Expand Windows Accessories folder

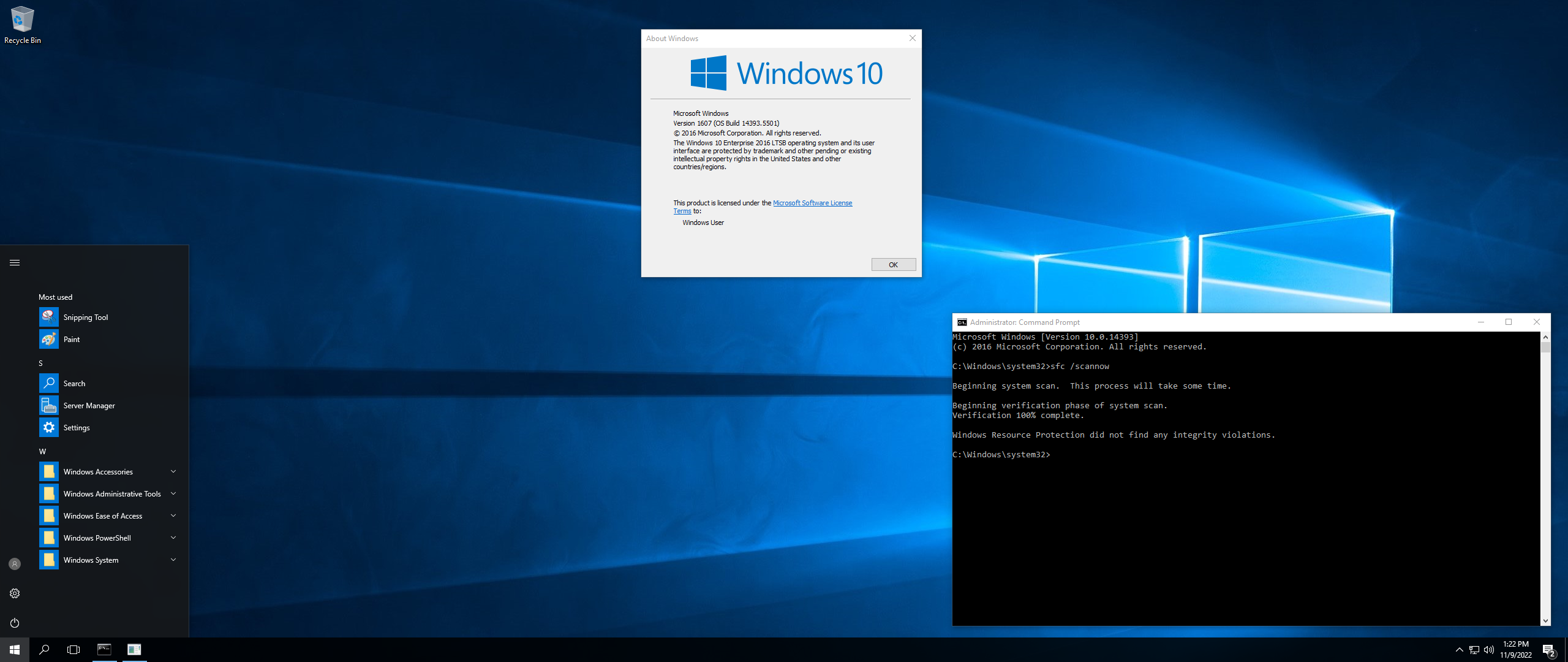[108, 471]
